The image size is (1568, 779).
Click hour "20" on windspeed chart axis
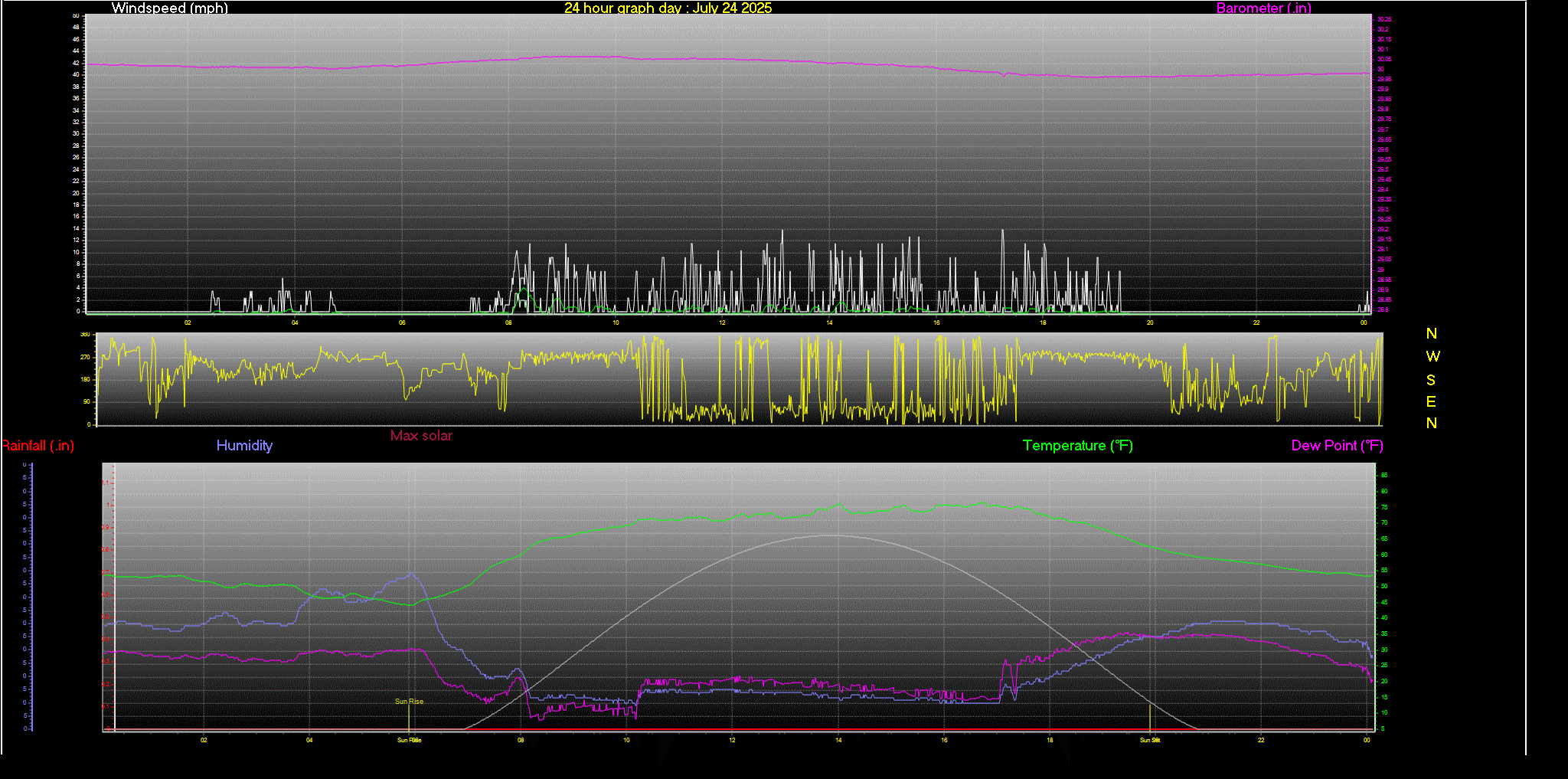[x=1150, y=322]
